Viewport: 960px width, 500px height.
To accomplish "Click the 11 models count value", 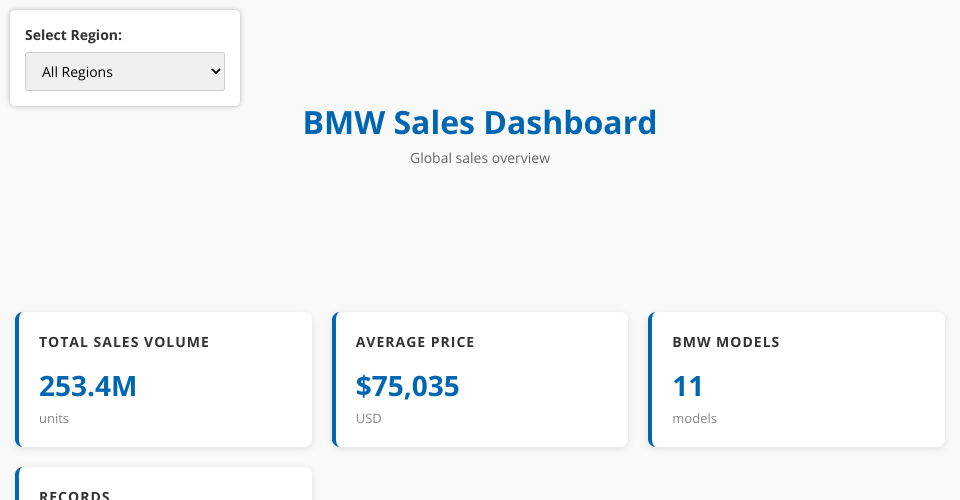I will point(688,386).
